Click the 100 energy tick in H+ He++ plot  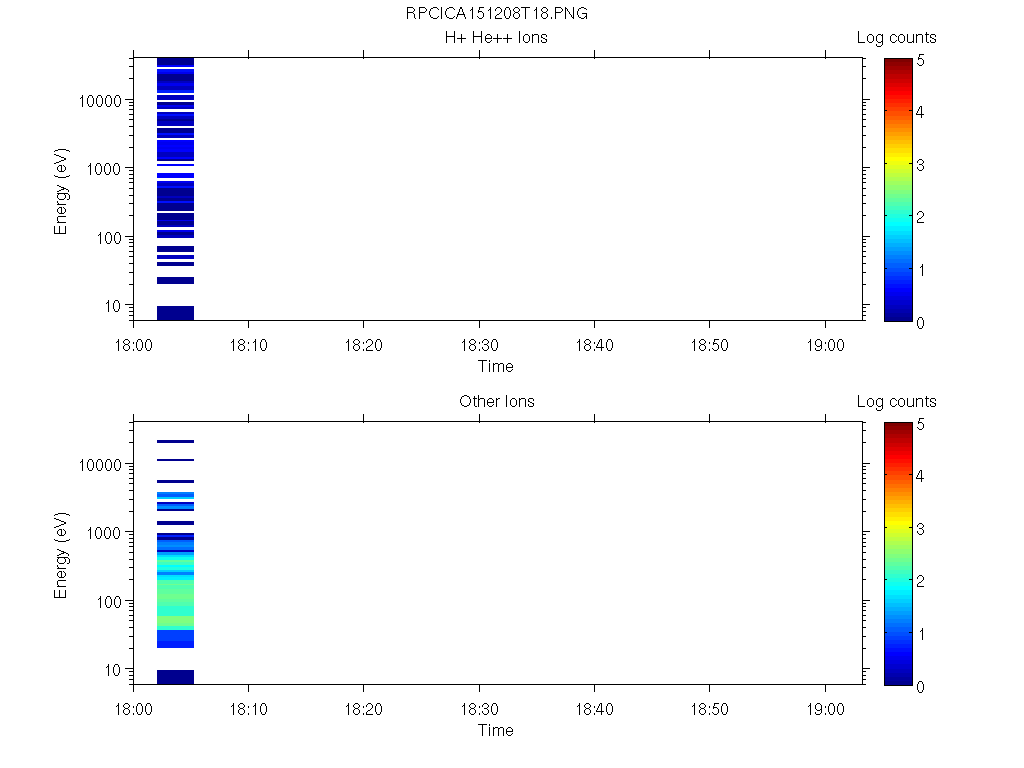tap(108, 238)
